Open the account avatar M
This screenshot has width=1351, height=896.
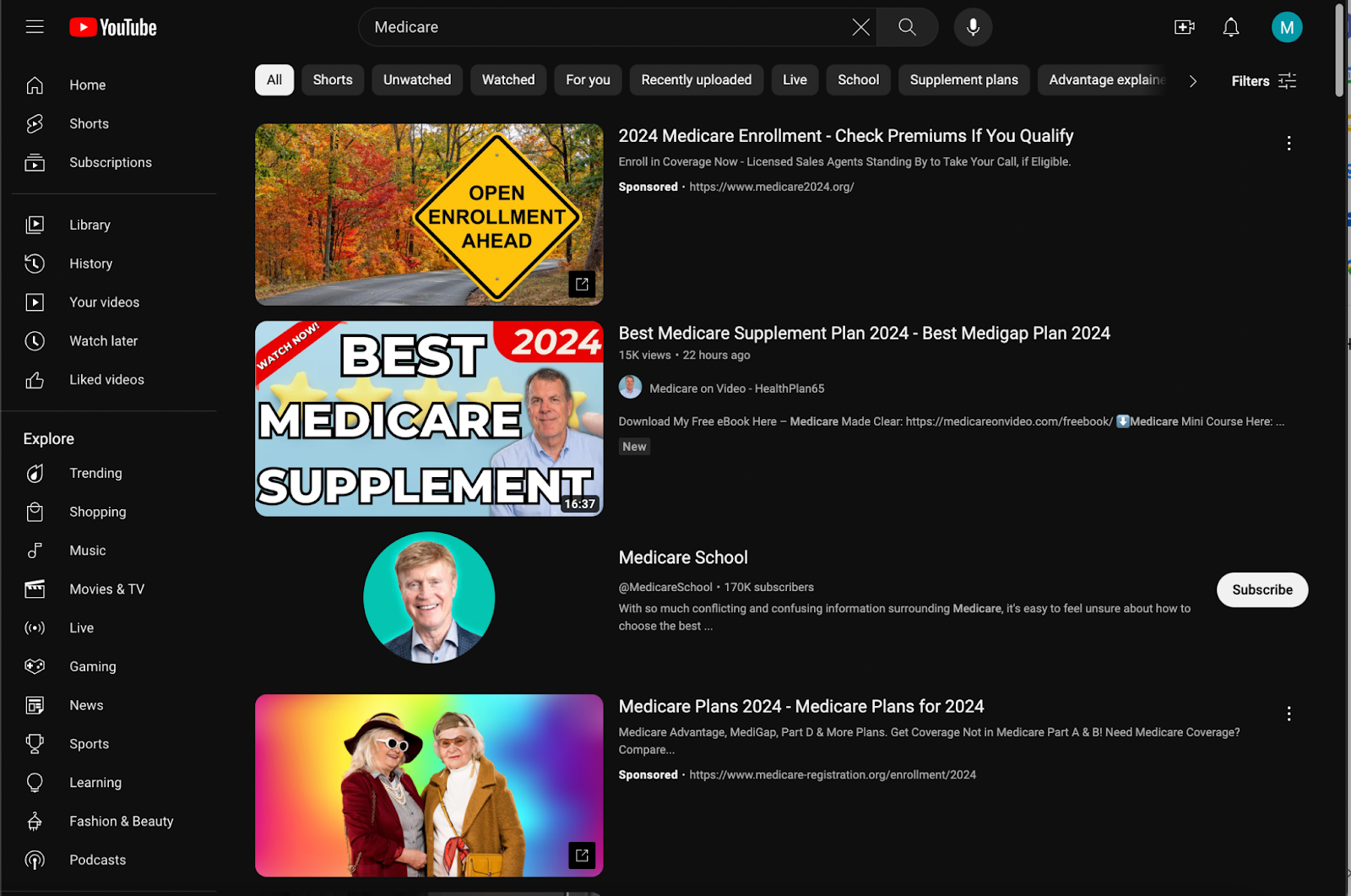click(1287, 27)
